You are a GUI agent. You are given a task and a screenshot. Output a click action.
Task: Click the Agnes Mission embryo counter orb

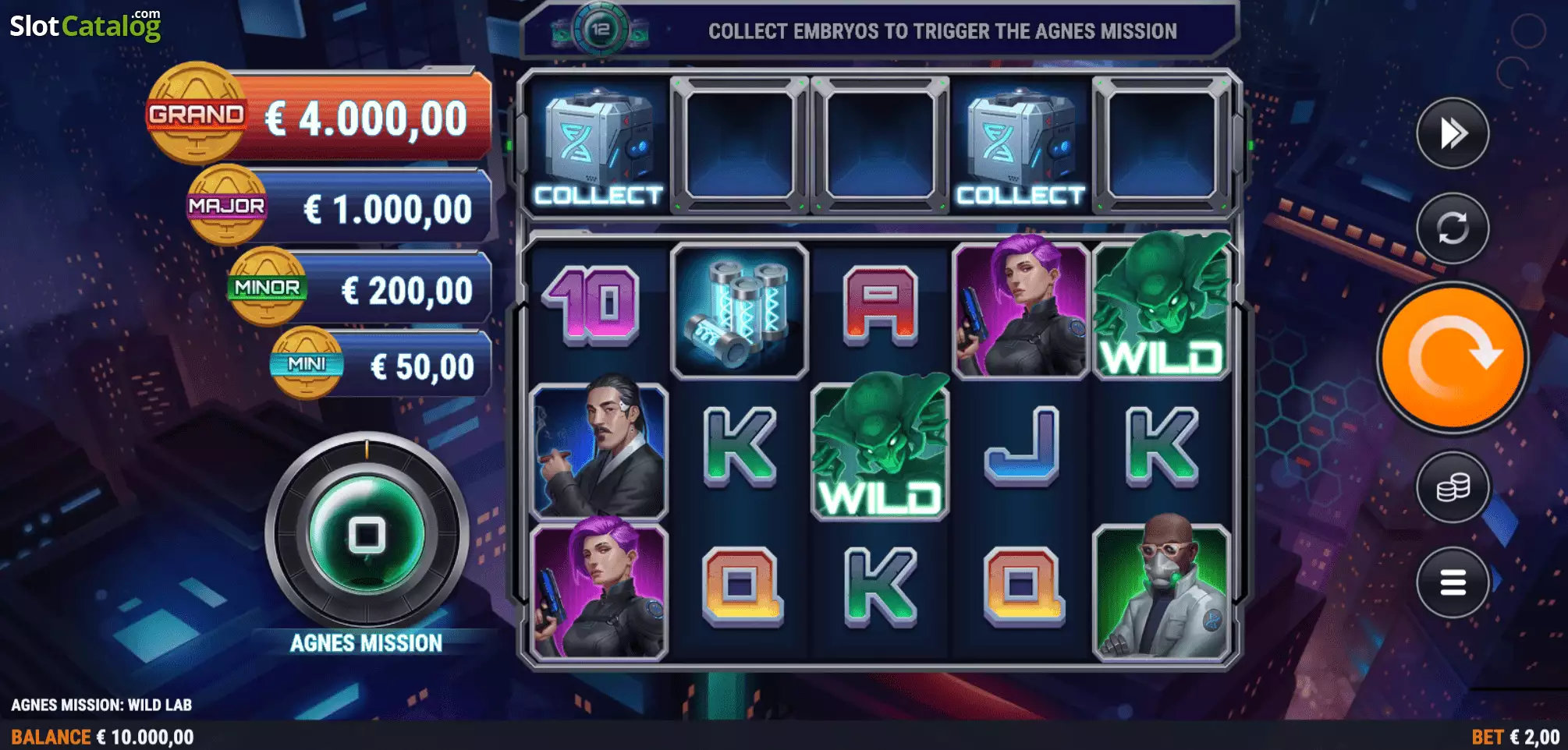coord(367,535)
